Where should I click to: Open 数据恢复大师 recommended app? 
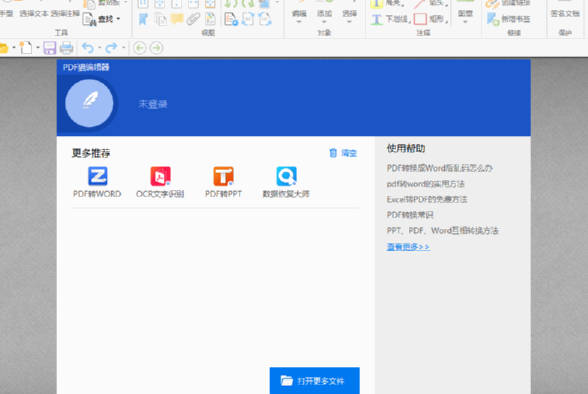click(286, 182)
